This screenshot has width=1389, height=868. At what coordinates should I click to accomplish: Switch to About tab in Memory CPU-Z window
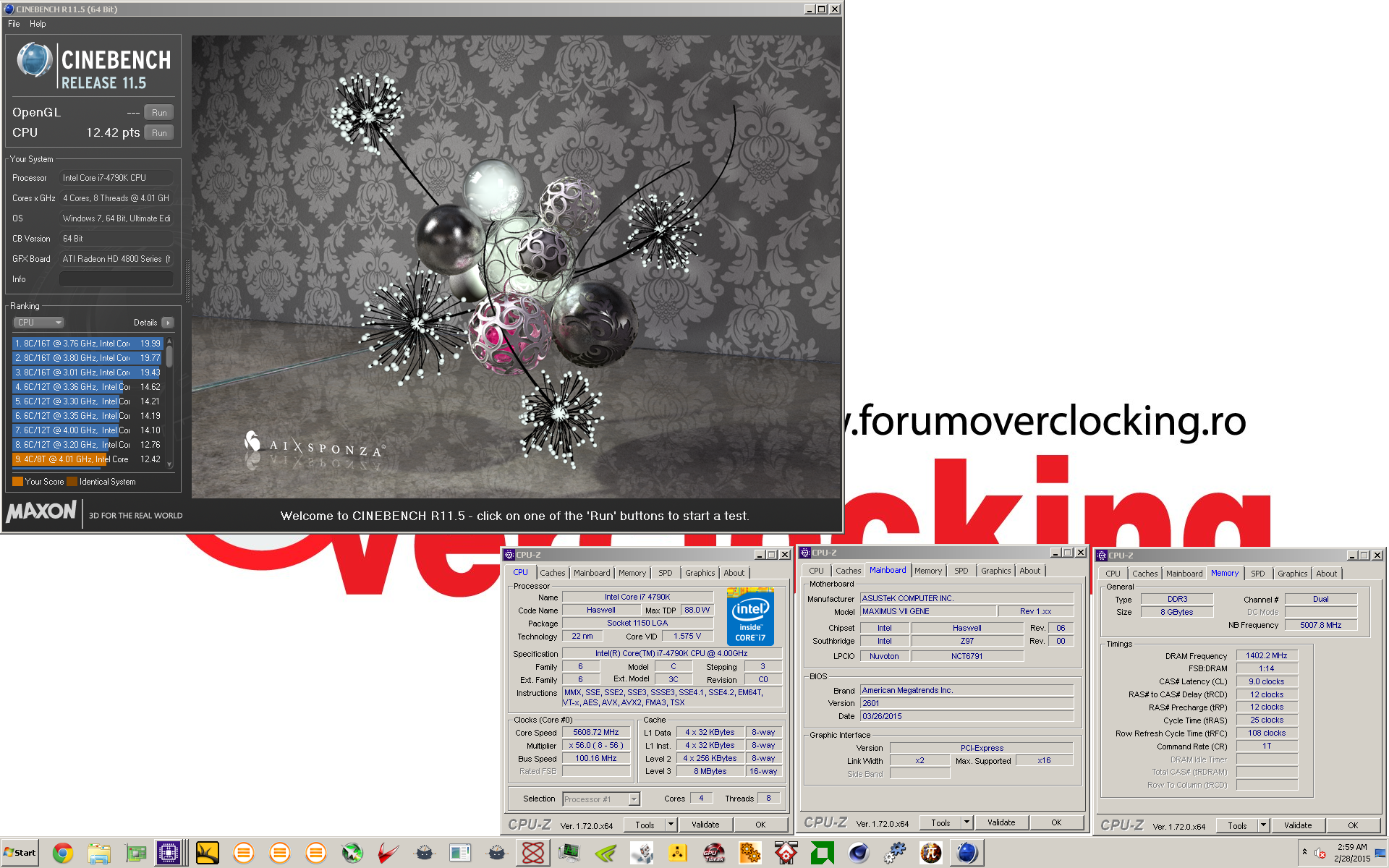(x=1327, y=574)
